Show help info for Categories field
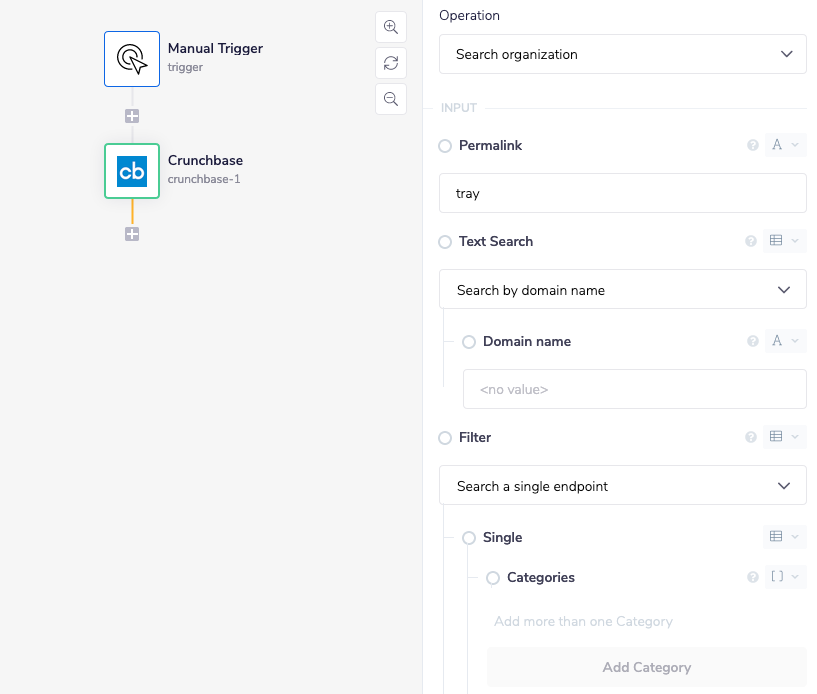 click(753, 578)
